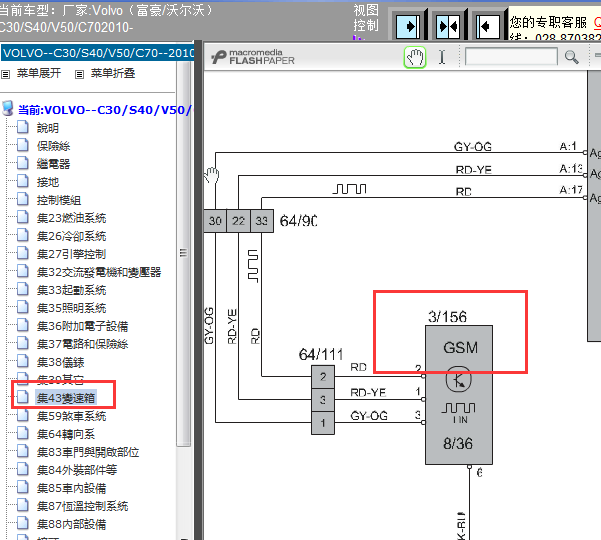
Task: Click the right-arrow view control button
Action: (408, 23)
